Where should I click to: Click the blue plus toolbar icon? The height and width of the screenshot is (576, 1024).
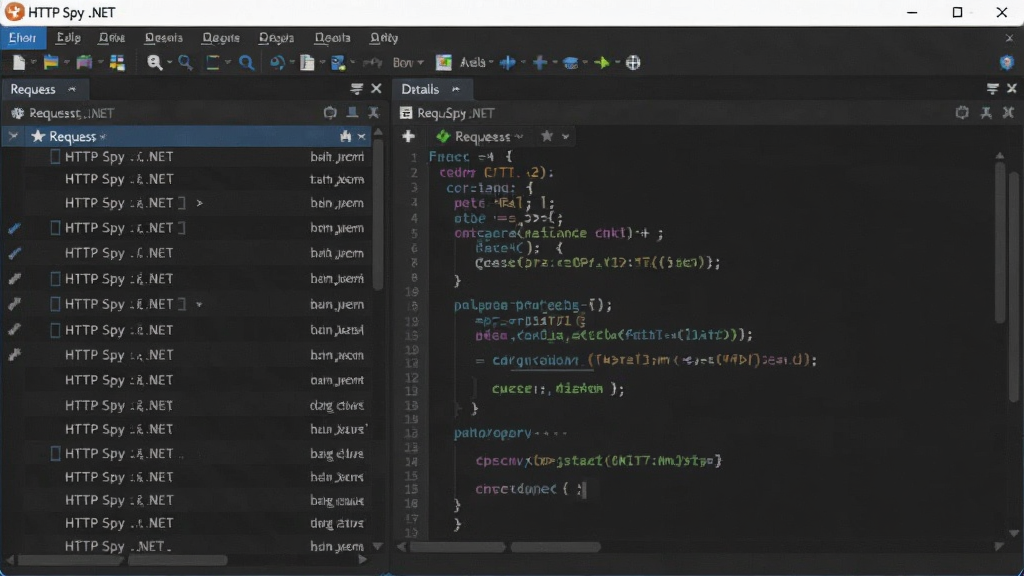click(x=539, y=63)
